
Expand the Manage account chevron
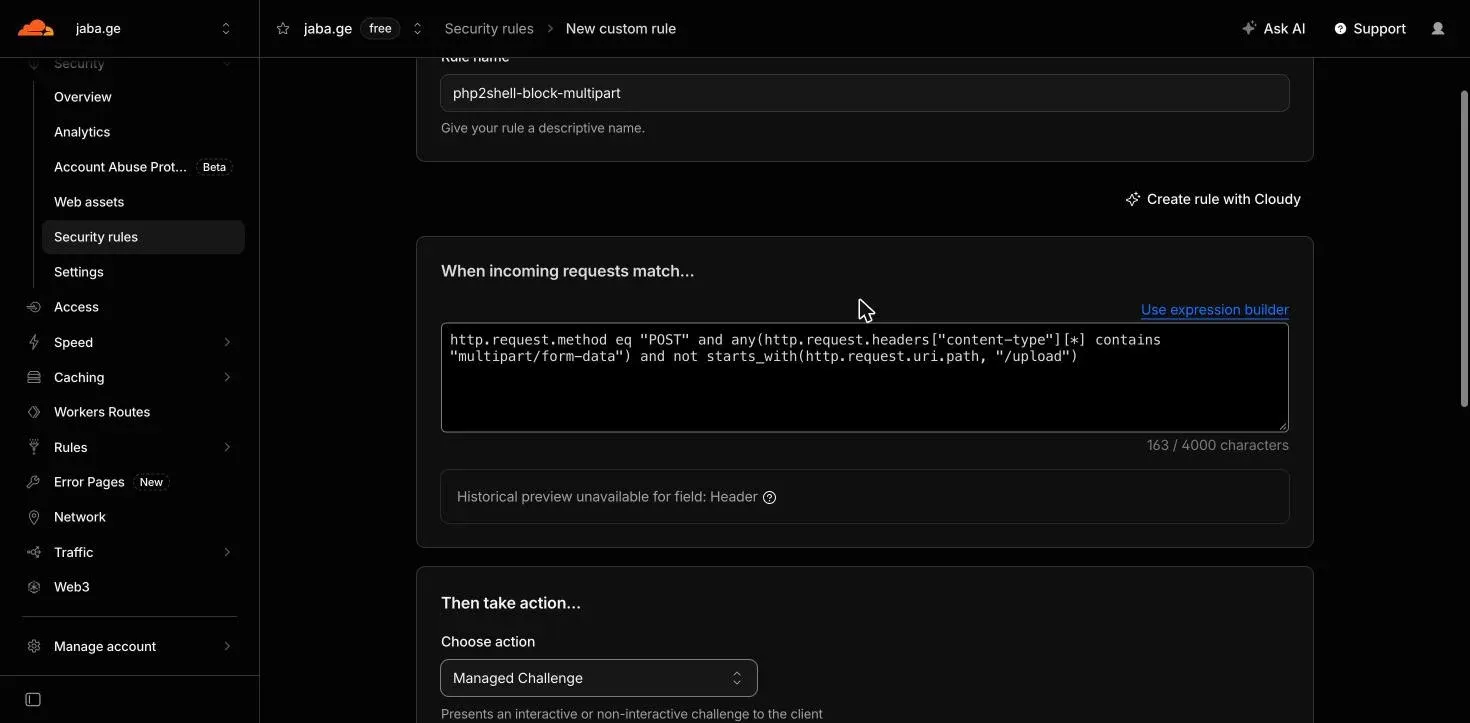click(x=227, y=646)
